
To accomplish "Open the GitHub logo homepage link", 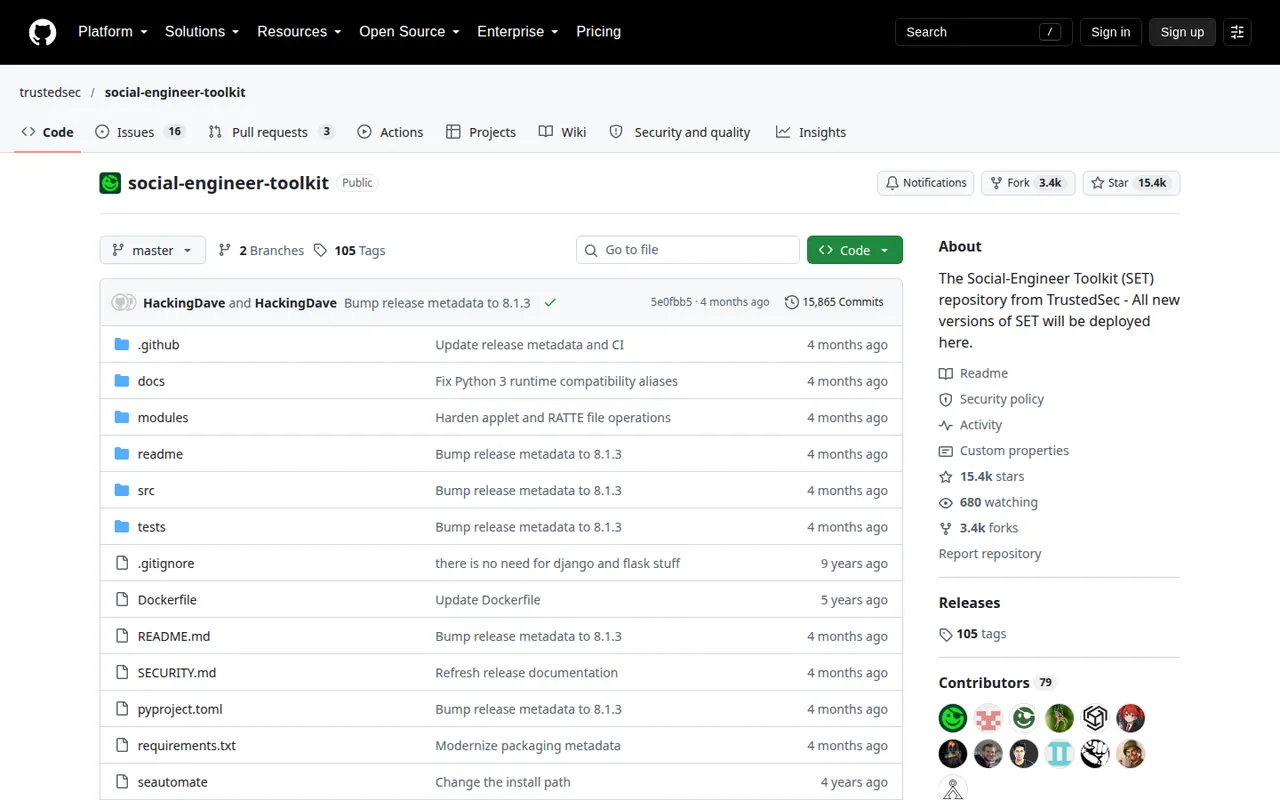I will coord(42,32).
